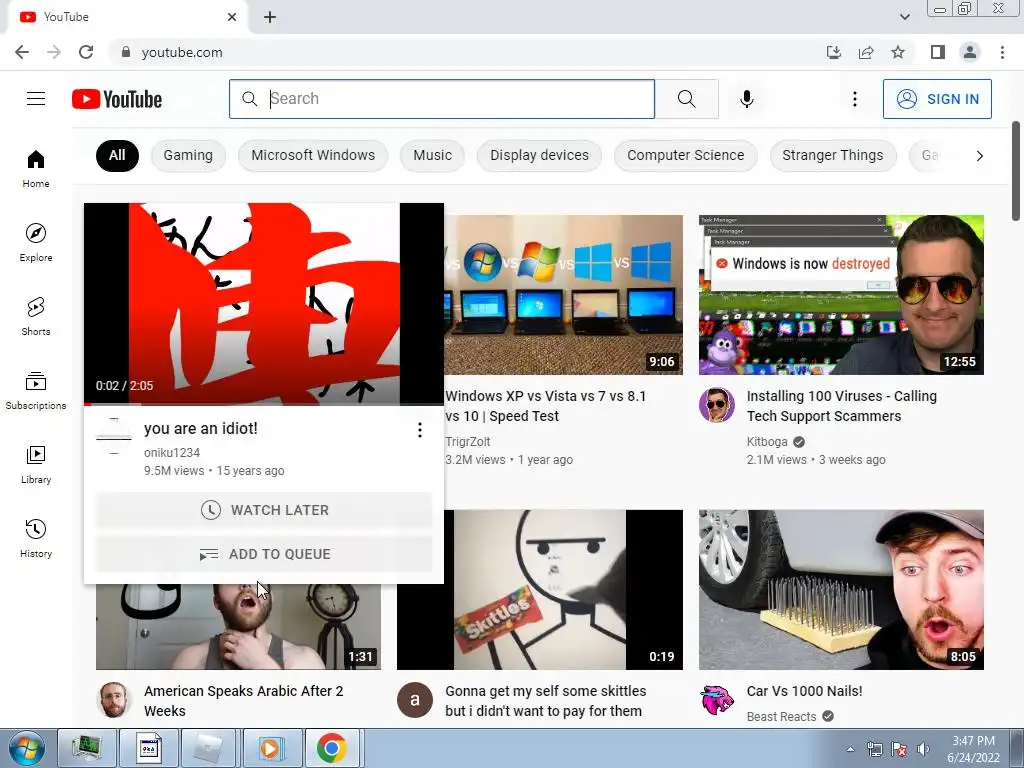The height and width of the screenshot is (768, 1024).
Task: Select Display devices filter chip
Action: coord(539,155)
